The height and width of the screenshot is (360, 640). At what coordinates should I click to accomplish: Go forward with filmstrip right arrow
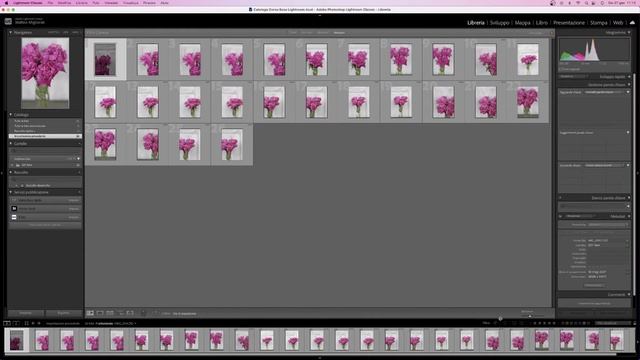coord(39,323)
